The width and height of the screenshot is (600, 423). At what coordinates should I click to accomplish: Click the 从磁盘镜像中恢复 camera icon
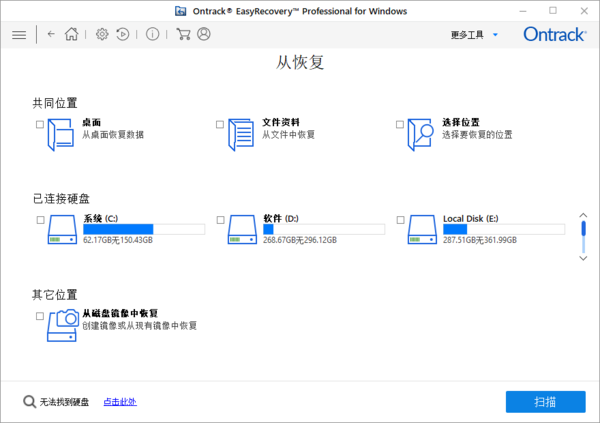(62, 325)
